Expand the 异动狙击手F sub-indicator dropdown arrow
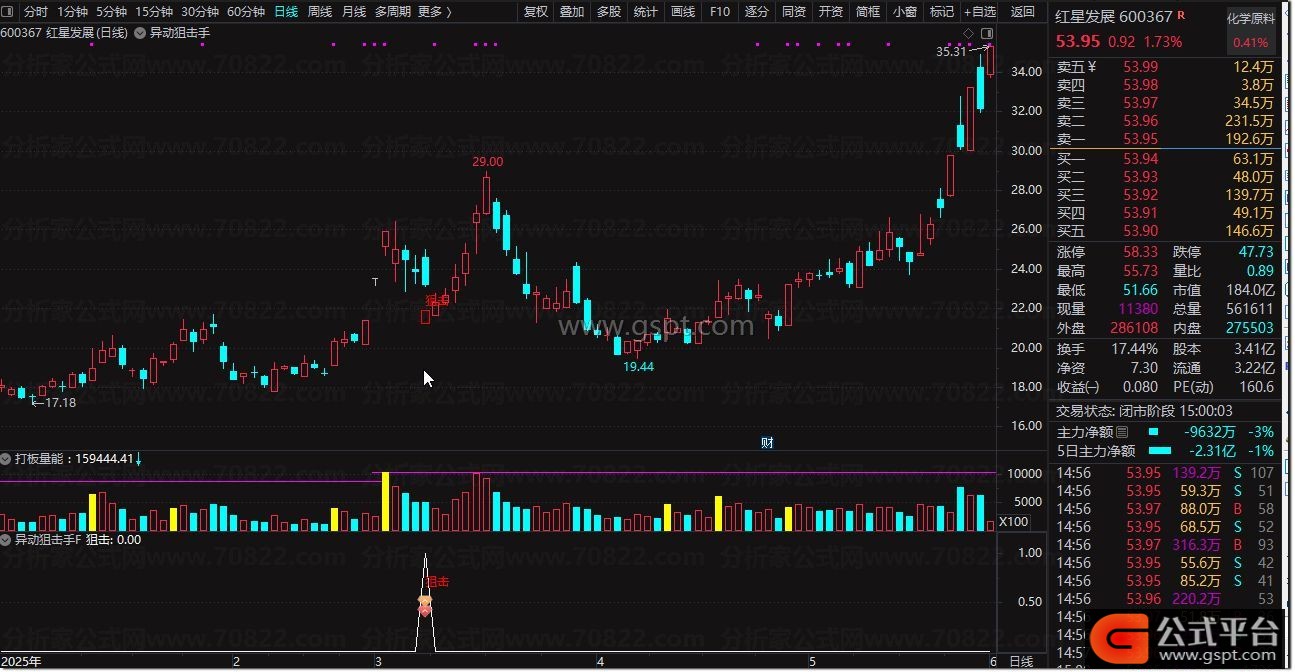Screen dimensions: 1295x672 7,540
